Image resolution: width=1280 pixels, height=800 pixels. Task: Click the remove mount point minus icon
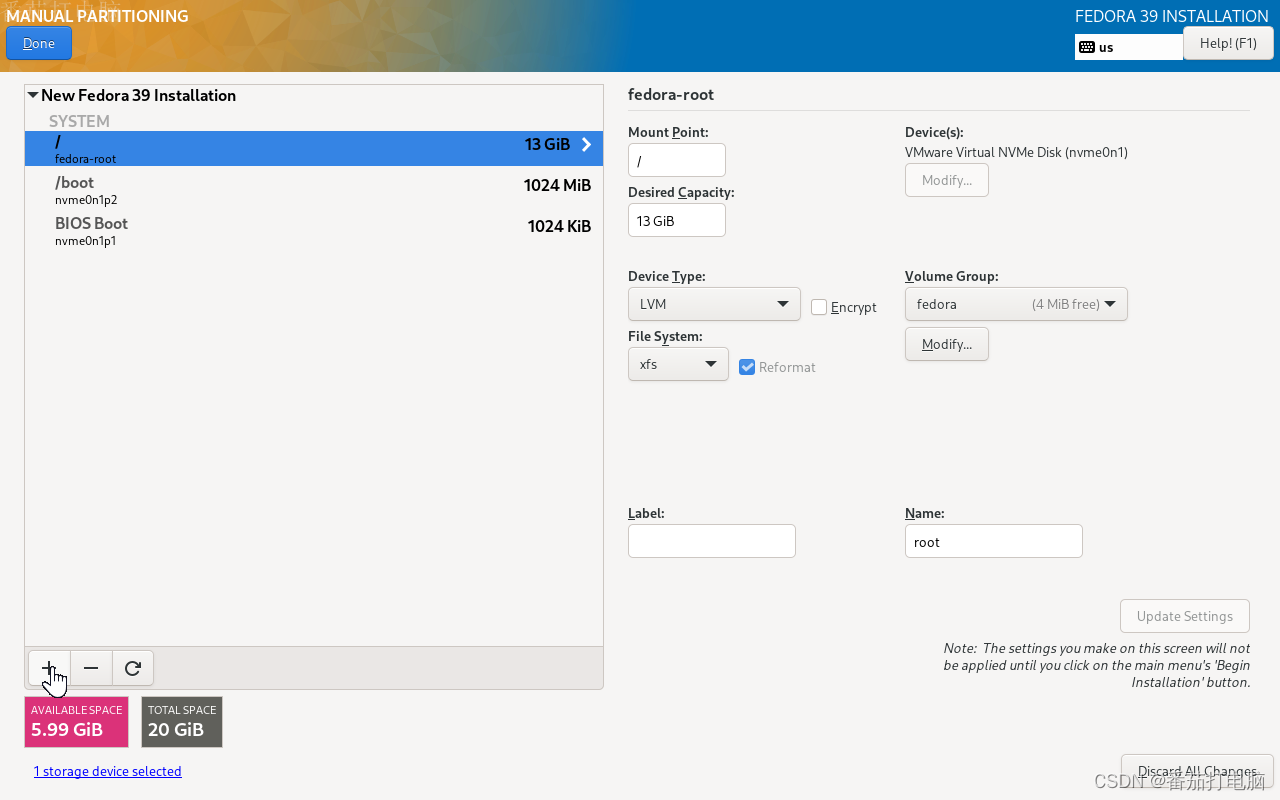[x=91, y=668]
